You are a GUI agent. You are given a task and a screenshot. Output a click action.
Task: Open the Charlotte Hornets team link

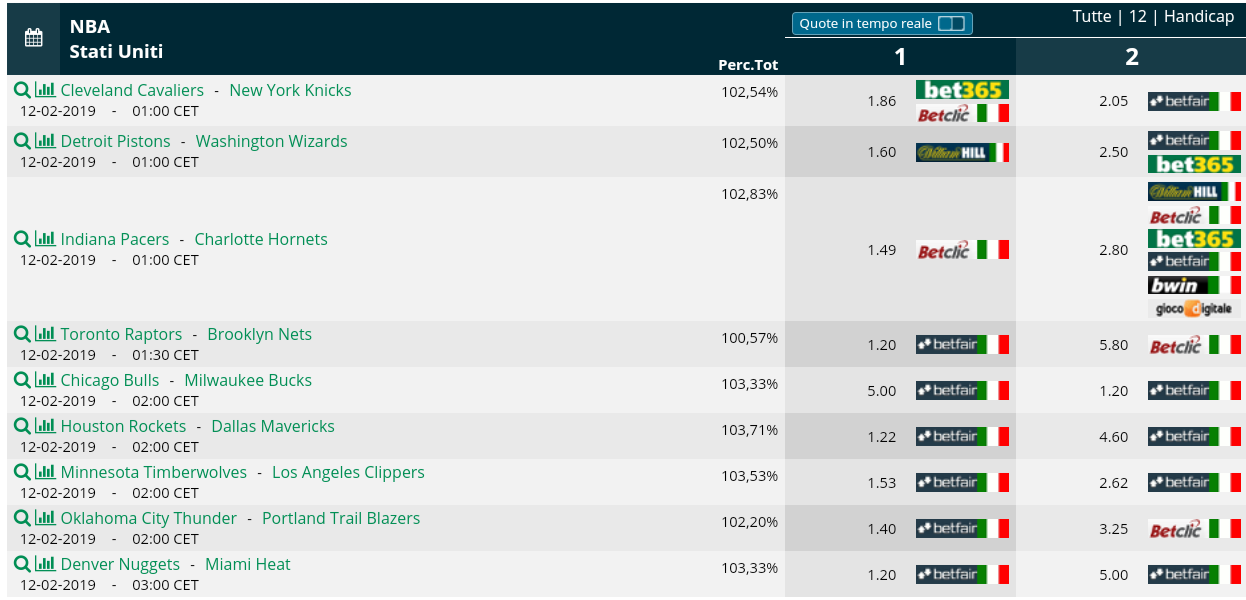[261, 239]
